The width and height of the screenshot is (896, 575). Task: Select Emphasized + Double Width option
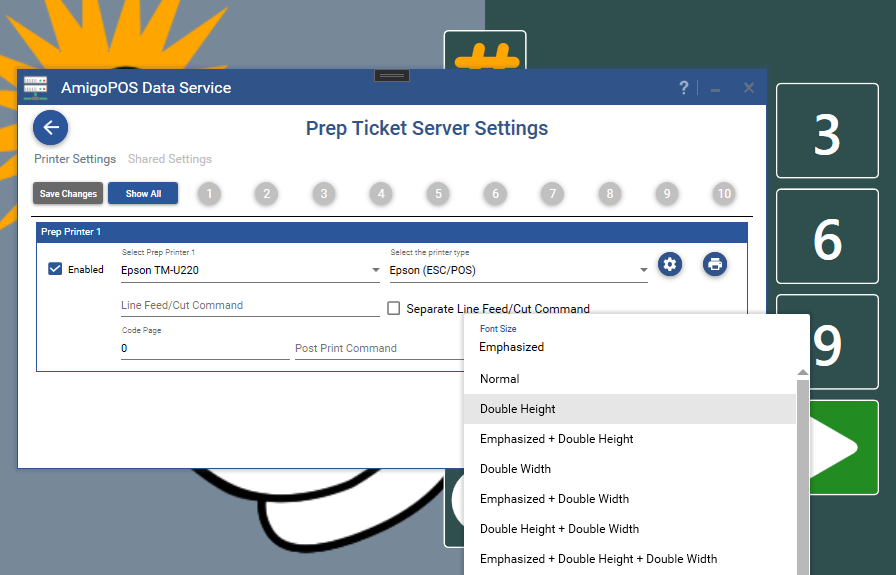click(x=554, y=499)
